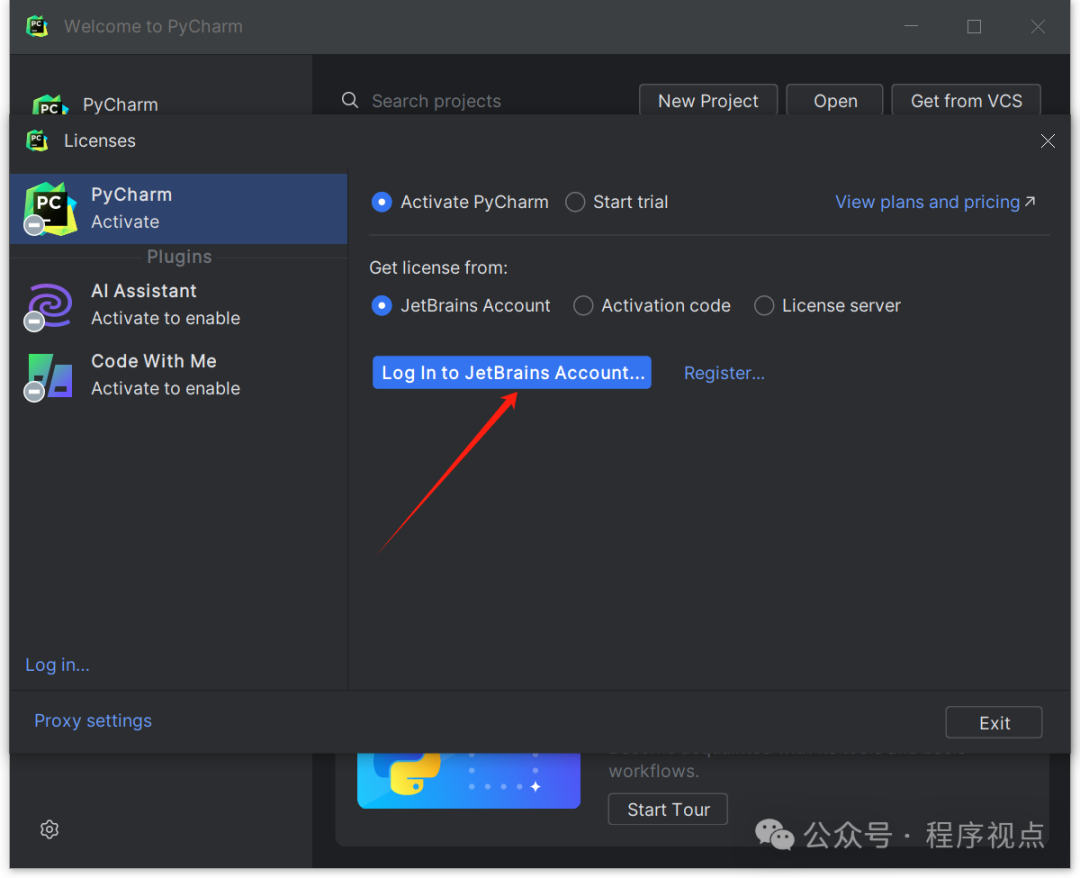Click the PyCharm product icon in license list
1080x878 pixels.
click(50, 209)
